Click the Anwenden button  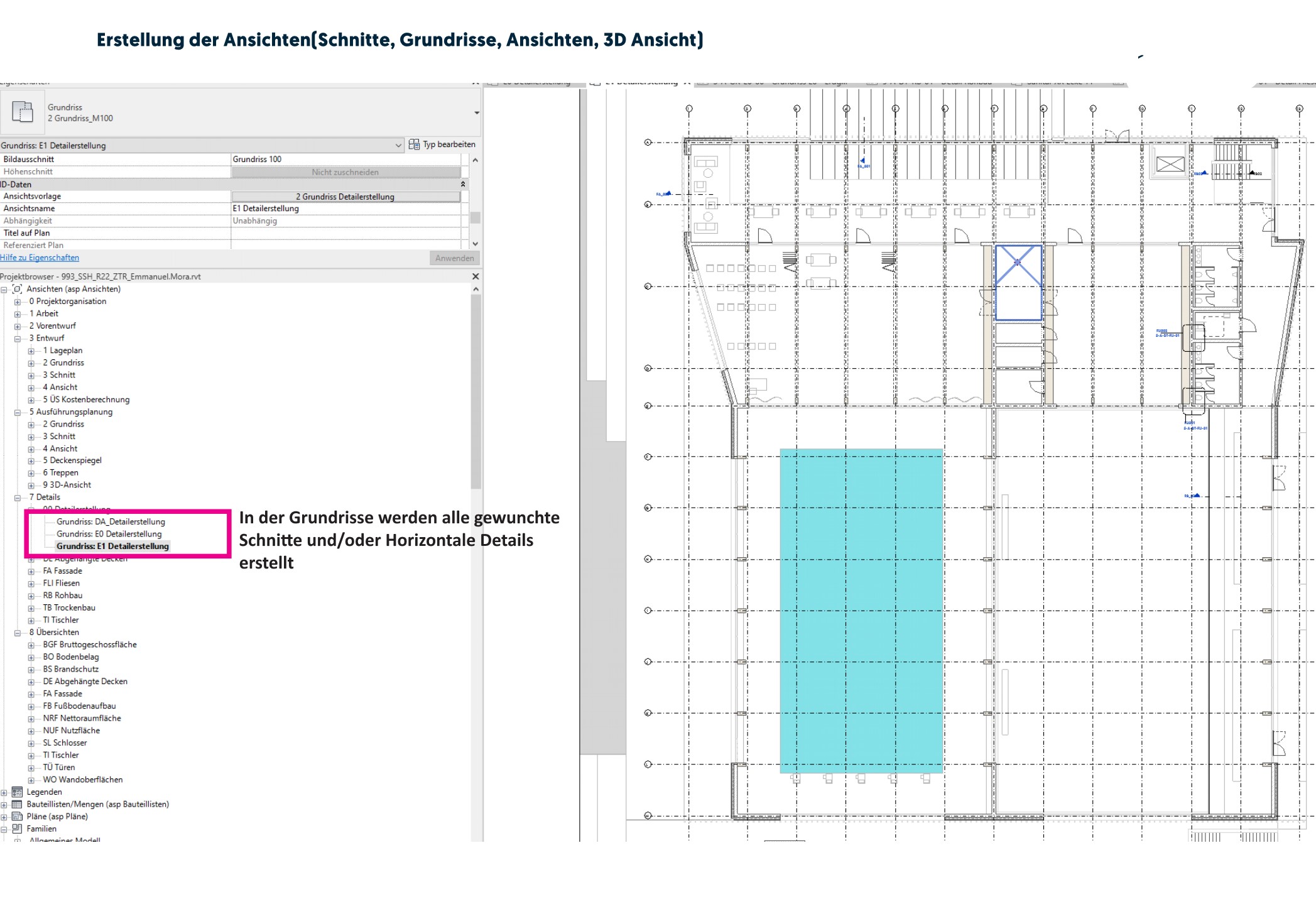click(454, 258)
